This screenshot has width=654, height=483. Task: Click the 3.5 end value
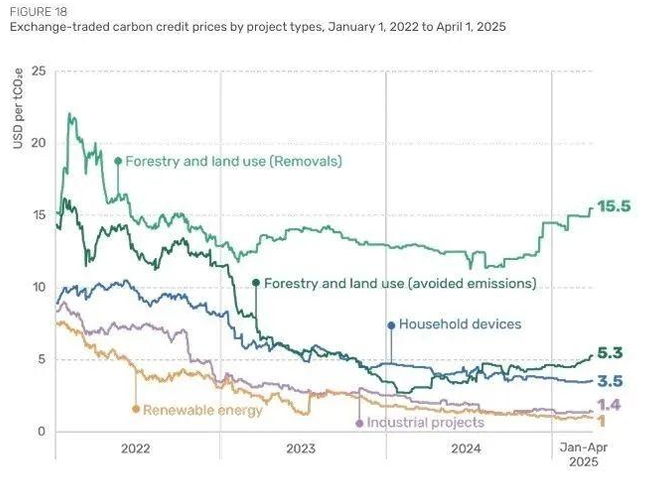(610, 380)
